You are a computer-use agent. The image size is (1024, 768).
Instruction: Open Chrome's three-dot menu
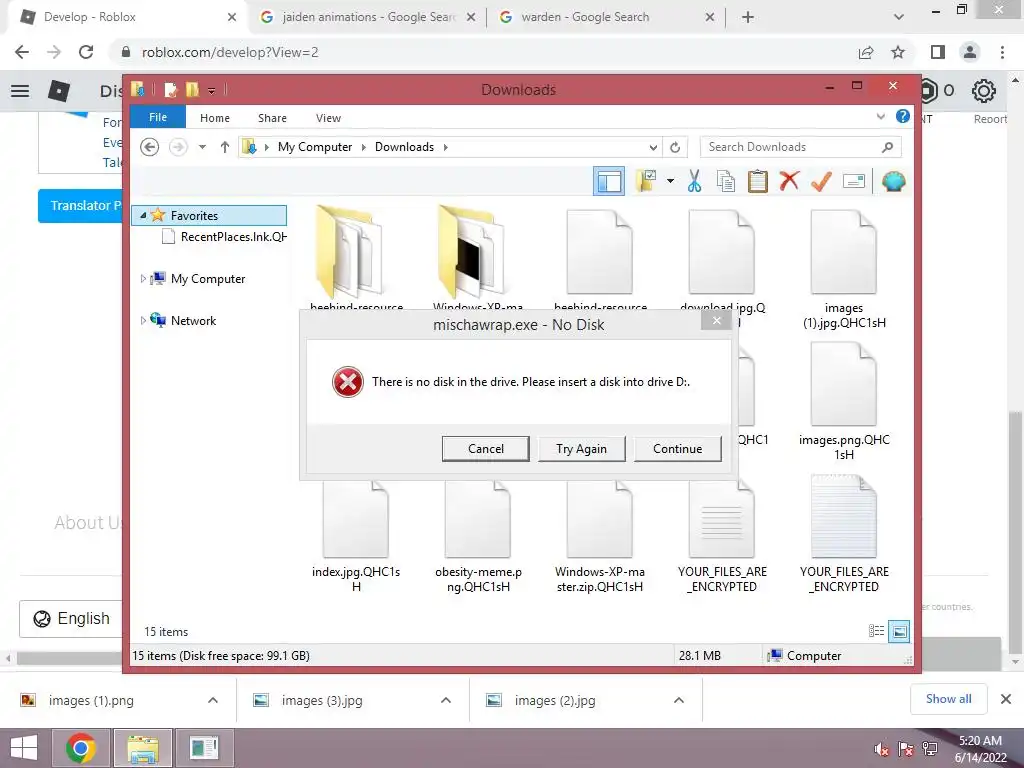coord(1002,52)
